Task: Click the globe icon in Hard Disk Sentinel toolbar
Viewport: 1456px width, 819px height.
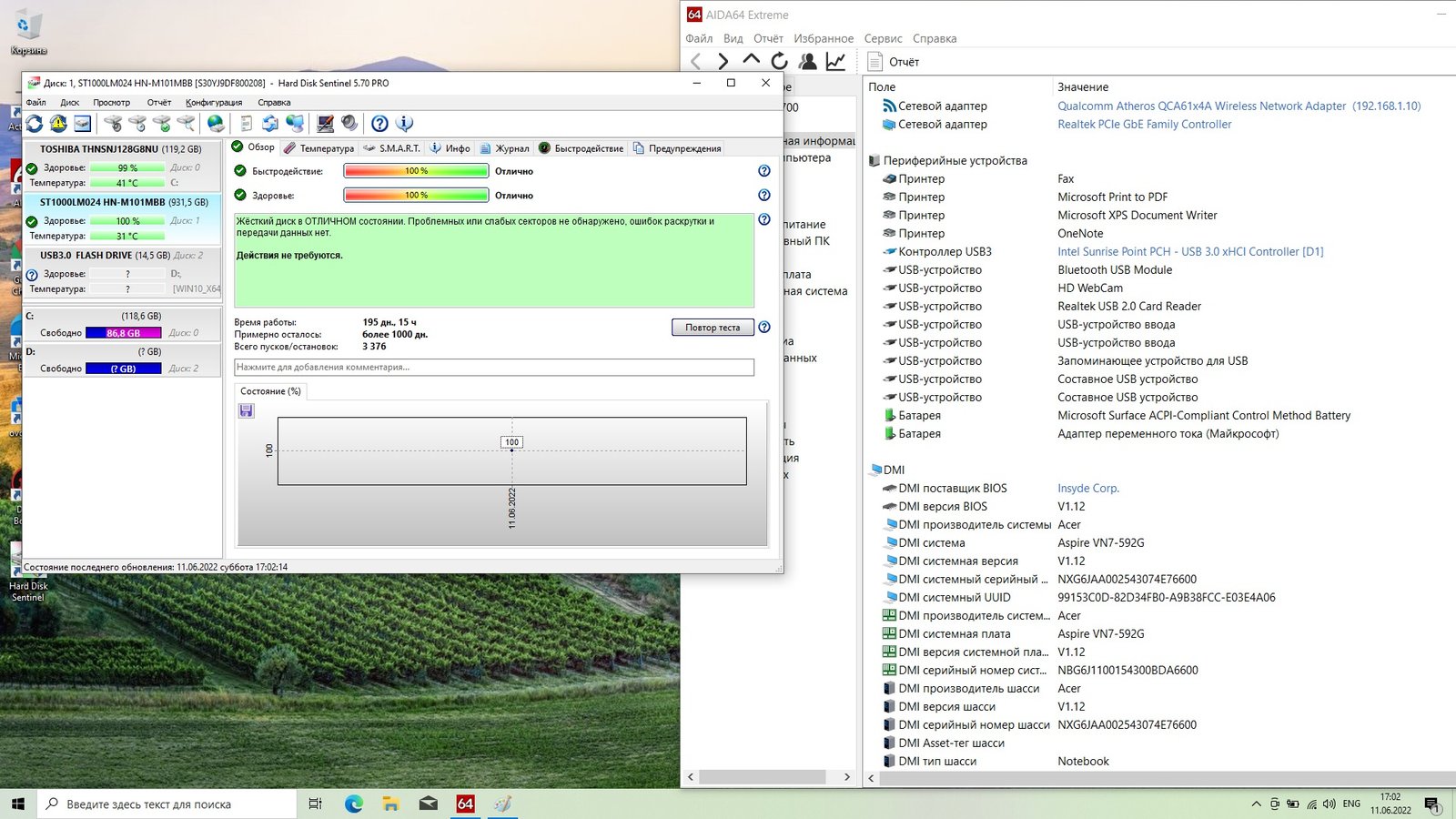Action: 216,124
